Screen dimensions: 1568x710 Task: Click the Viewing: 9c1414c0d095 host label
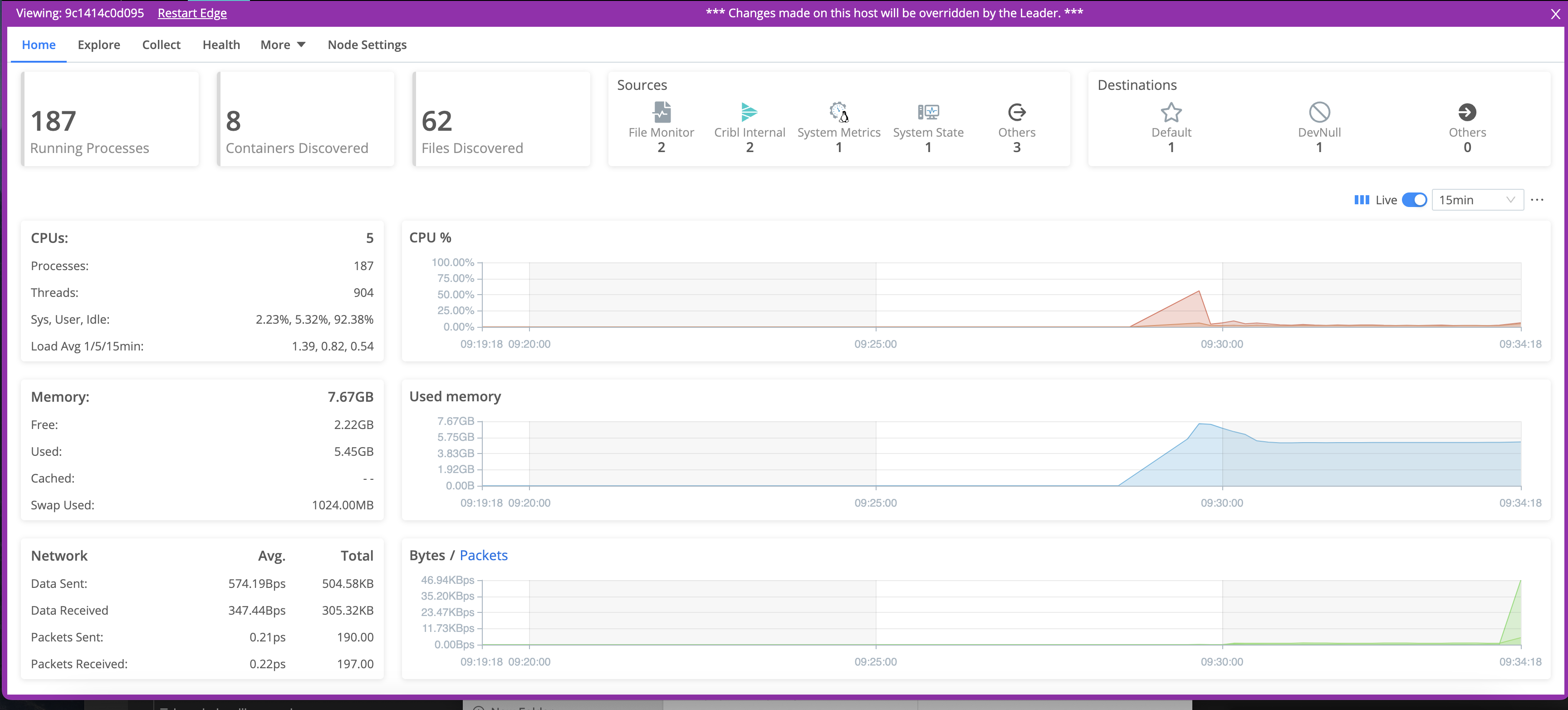(80, 13)
